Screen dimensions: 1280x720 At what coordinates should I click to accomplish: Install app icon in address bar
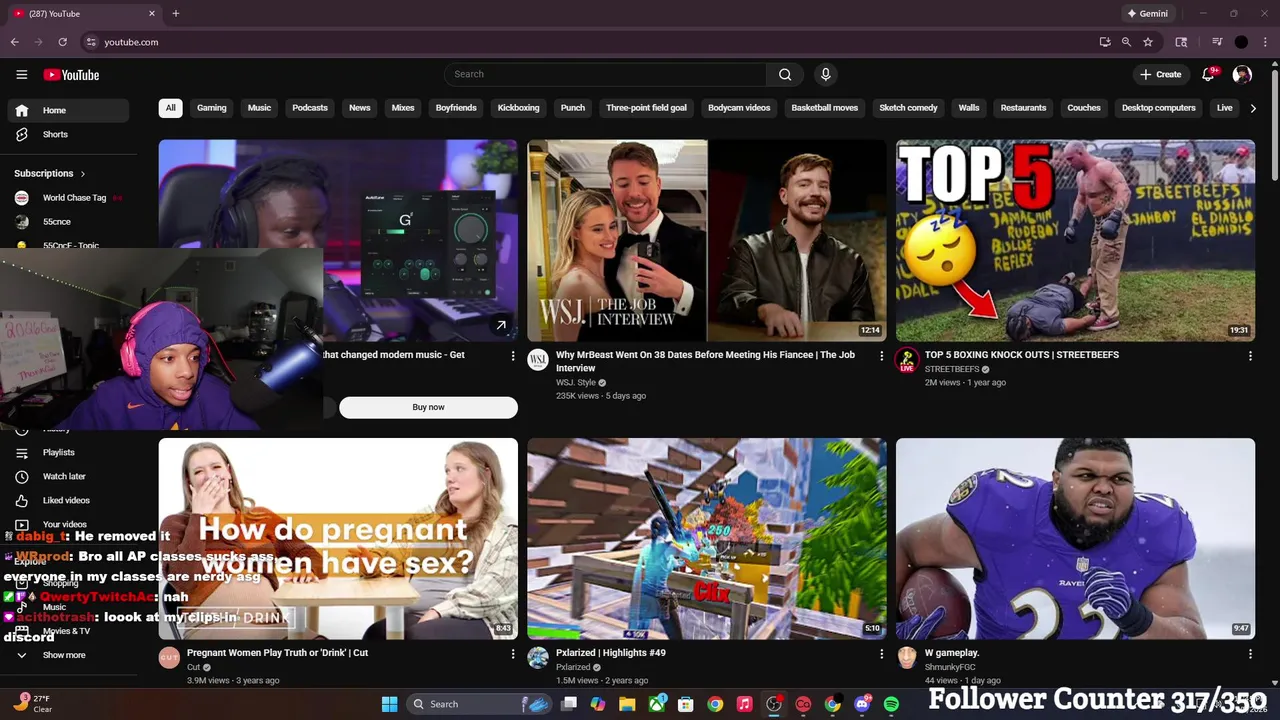[1105, 42]
